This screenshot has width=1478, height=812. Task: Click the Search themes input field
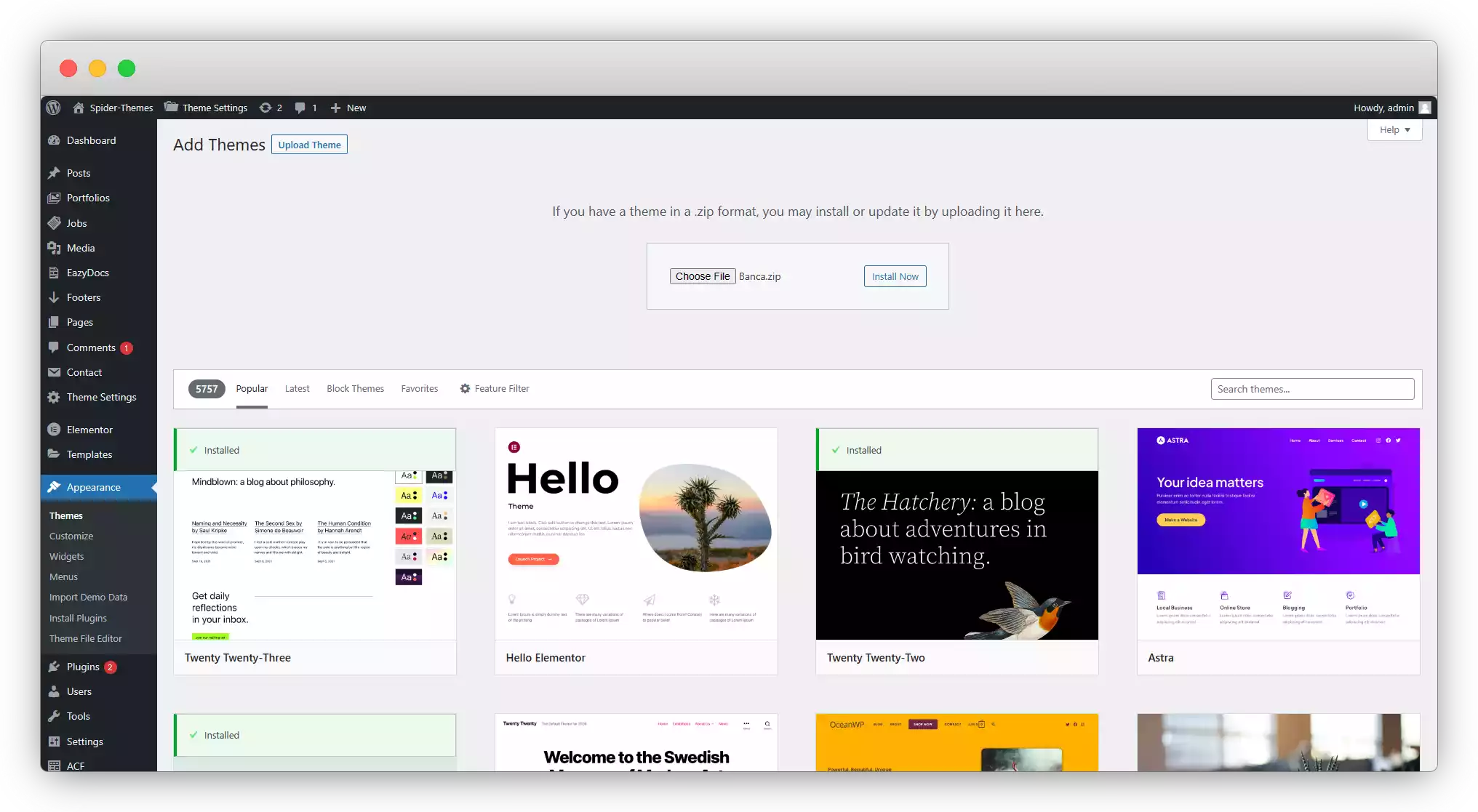1312,389
